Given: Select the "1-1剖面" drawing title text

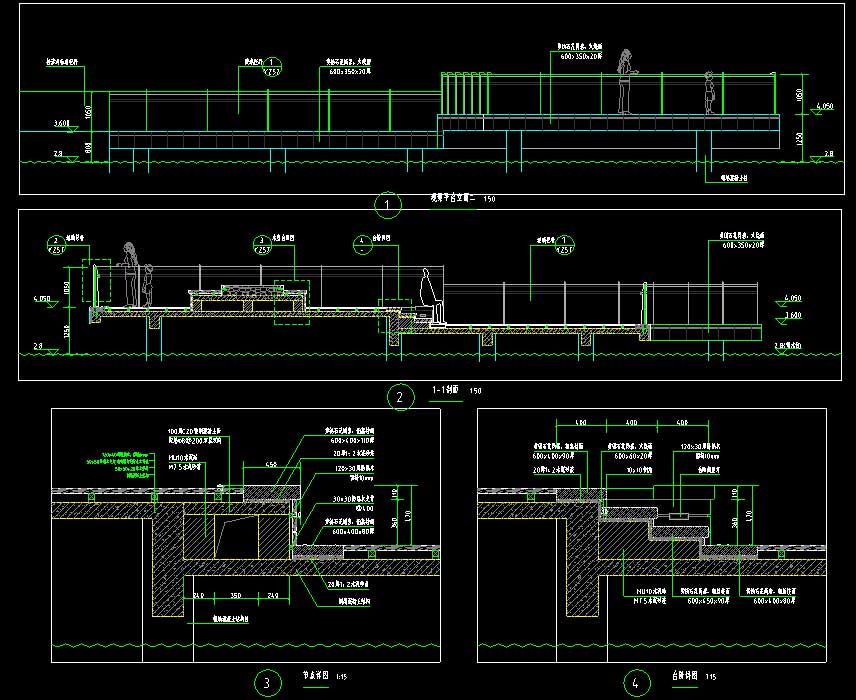Looking at the screenshot, I should click(x=445, y=390).
